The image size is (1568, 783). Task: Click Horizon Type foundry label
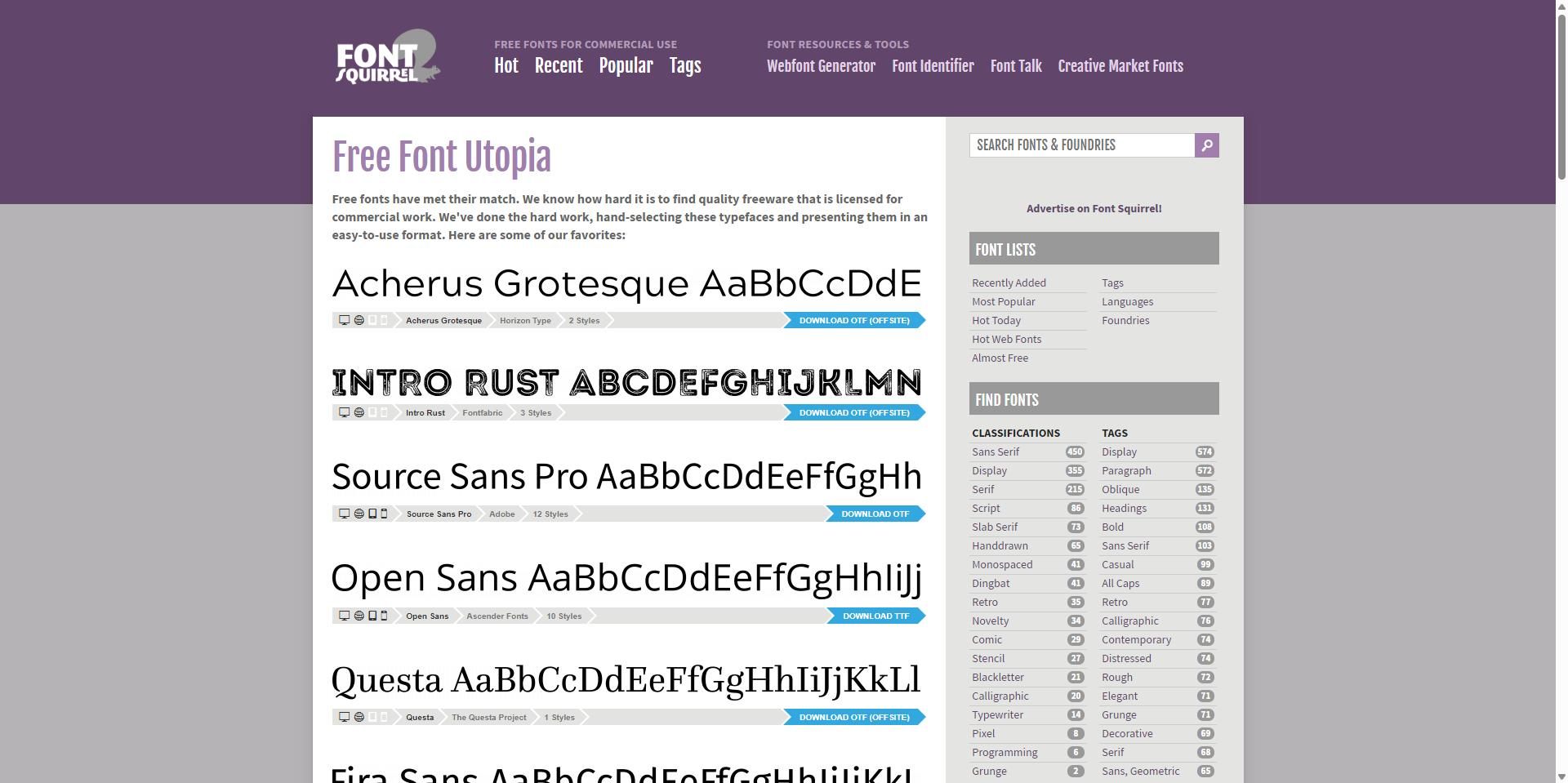coord(525,320)
